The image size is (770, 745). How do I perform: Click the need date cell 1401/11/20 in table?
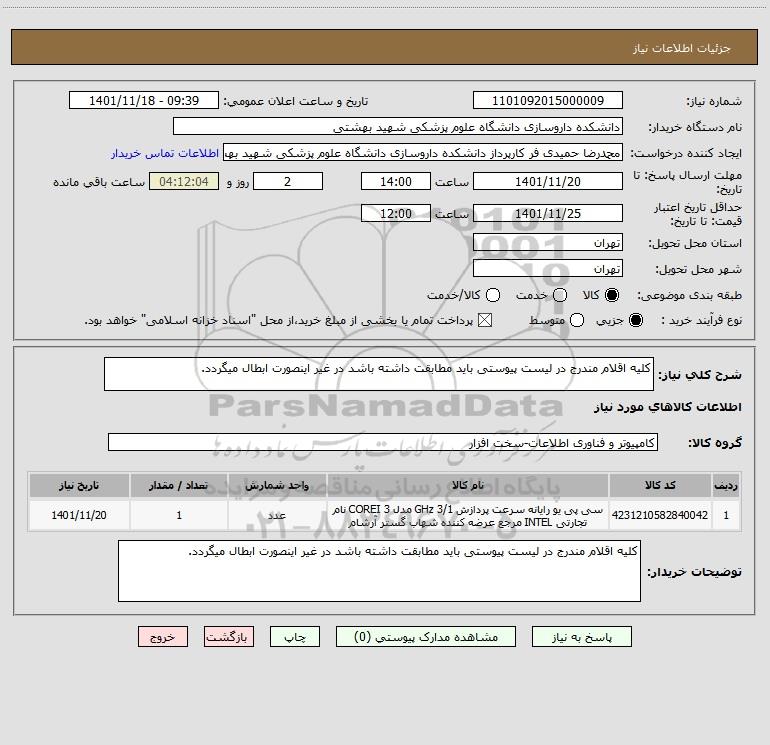[x=79, y=515]
